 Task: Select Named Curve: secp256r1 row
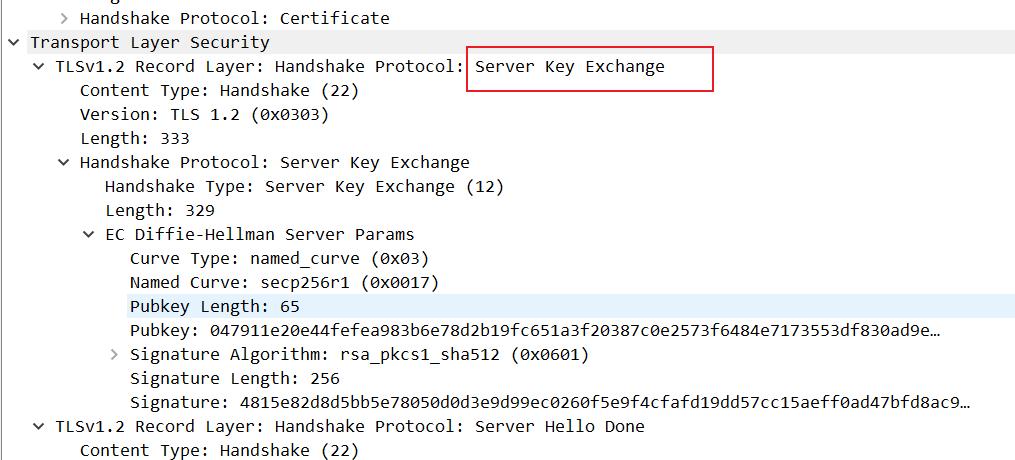[284, 282]
